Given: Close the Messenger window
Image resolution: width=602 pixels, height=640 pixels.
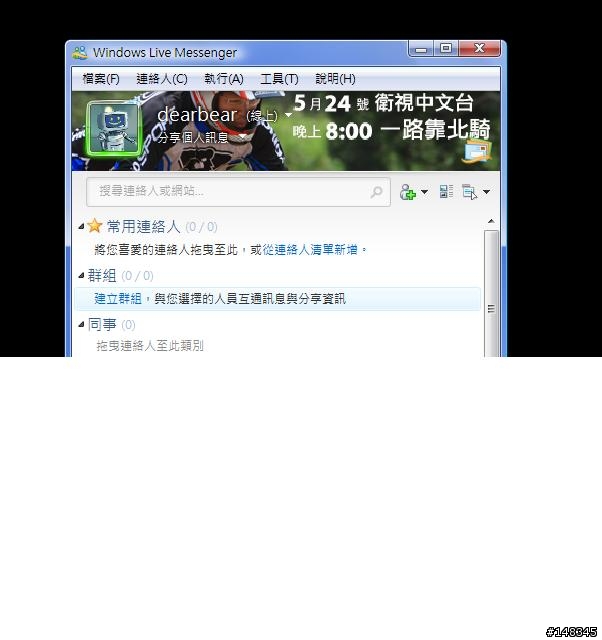Looking at the screenshot, I should tap(479, 49).
